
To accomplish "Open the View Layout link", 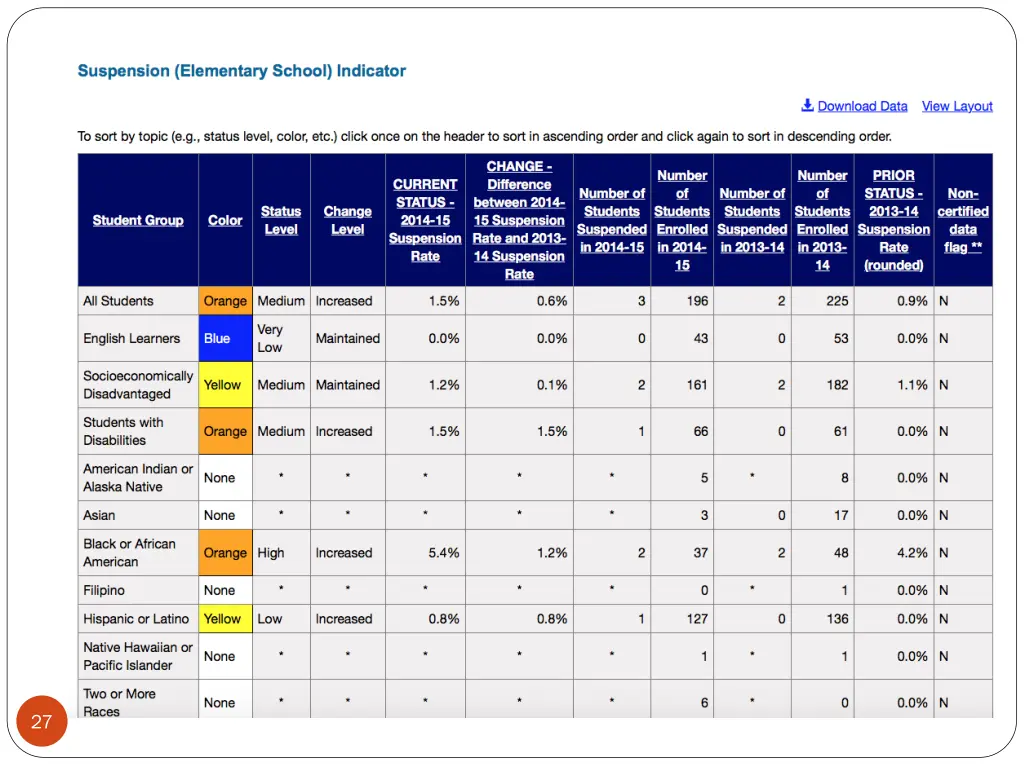I will [957, 106].
